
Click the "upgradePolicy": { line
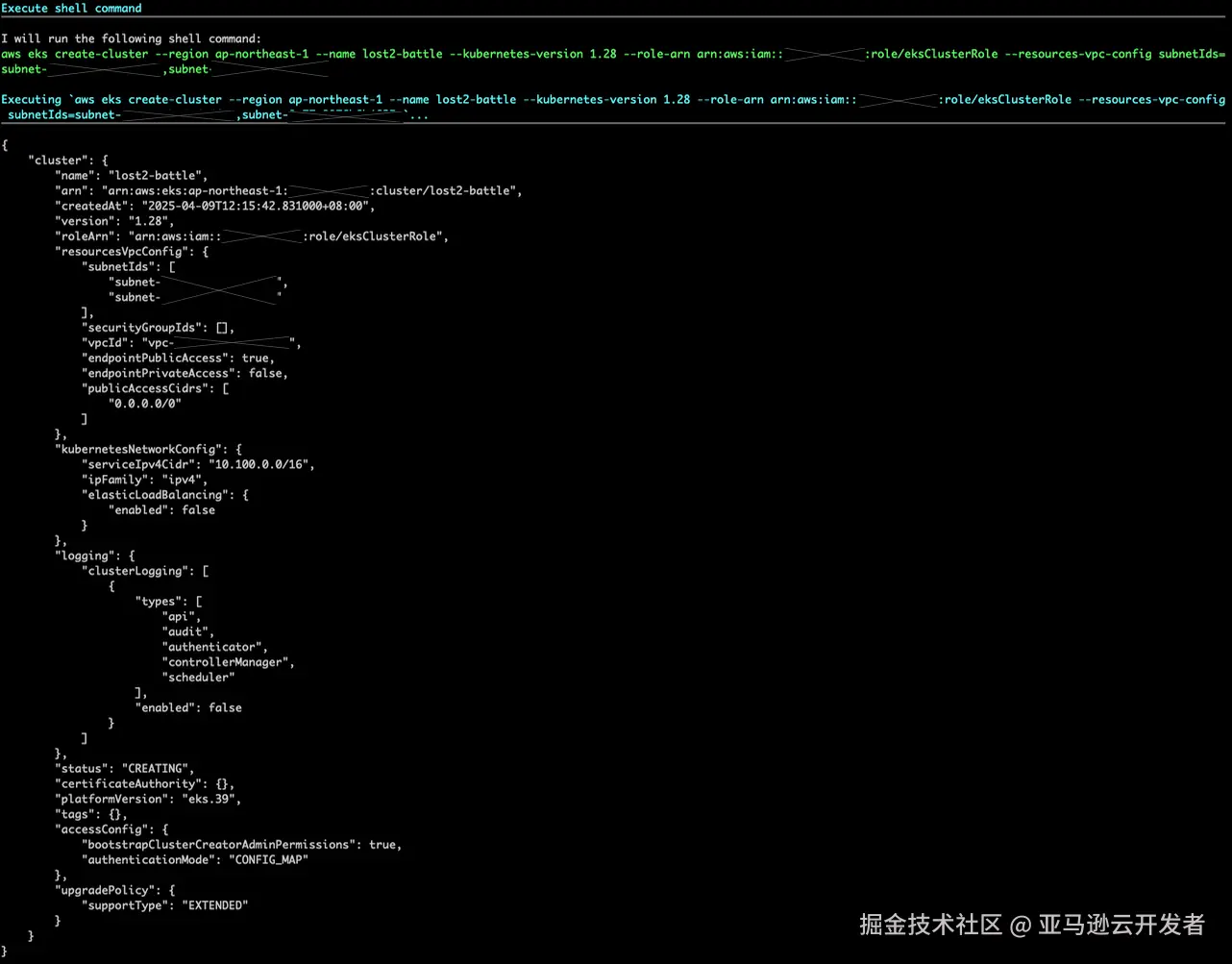(114, 890)
